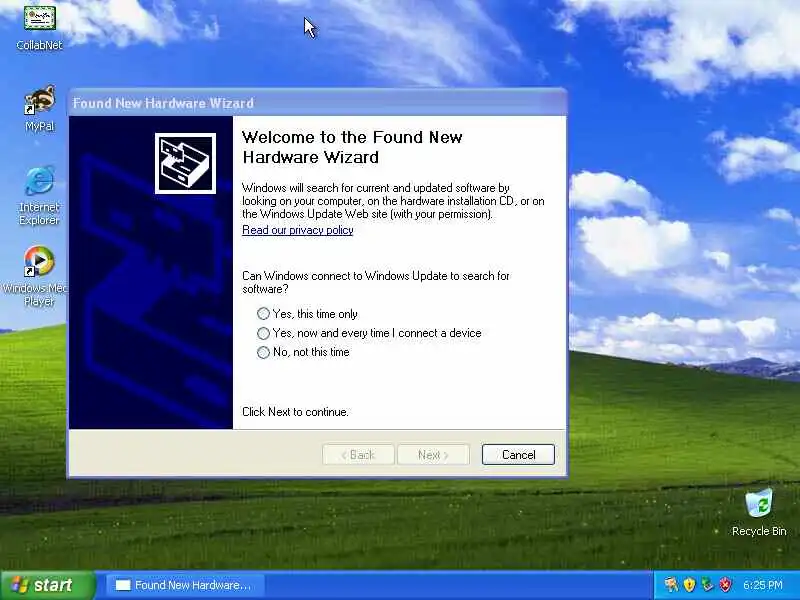This screenshot has width=800, height=600.
Task: Click the taskbar clock showing 6:25 PM
Action: (x=763, y=585)
